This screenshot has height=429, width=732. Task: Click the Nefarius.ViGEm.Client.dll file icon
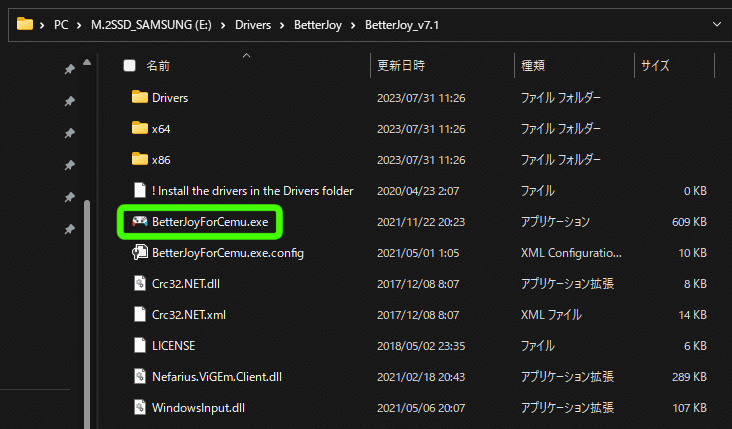(140, 376)
